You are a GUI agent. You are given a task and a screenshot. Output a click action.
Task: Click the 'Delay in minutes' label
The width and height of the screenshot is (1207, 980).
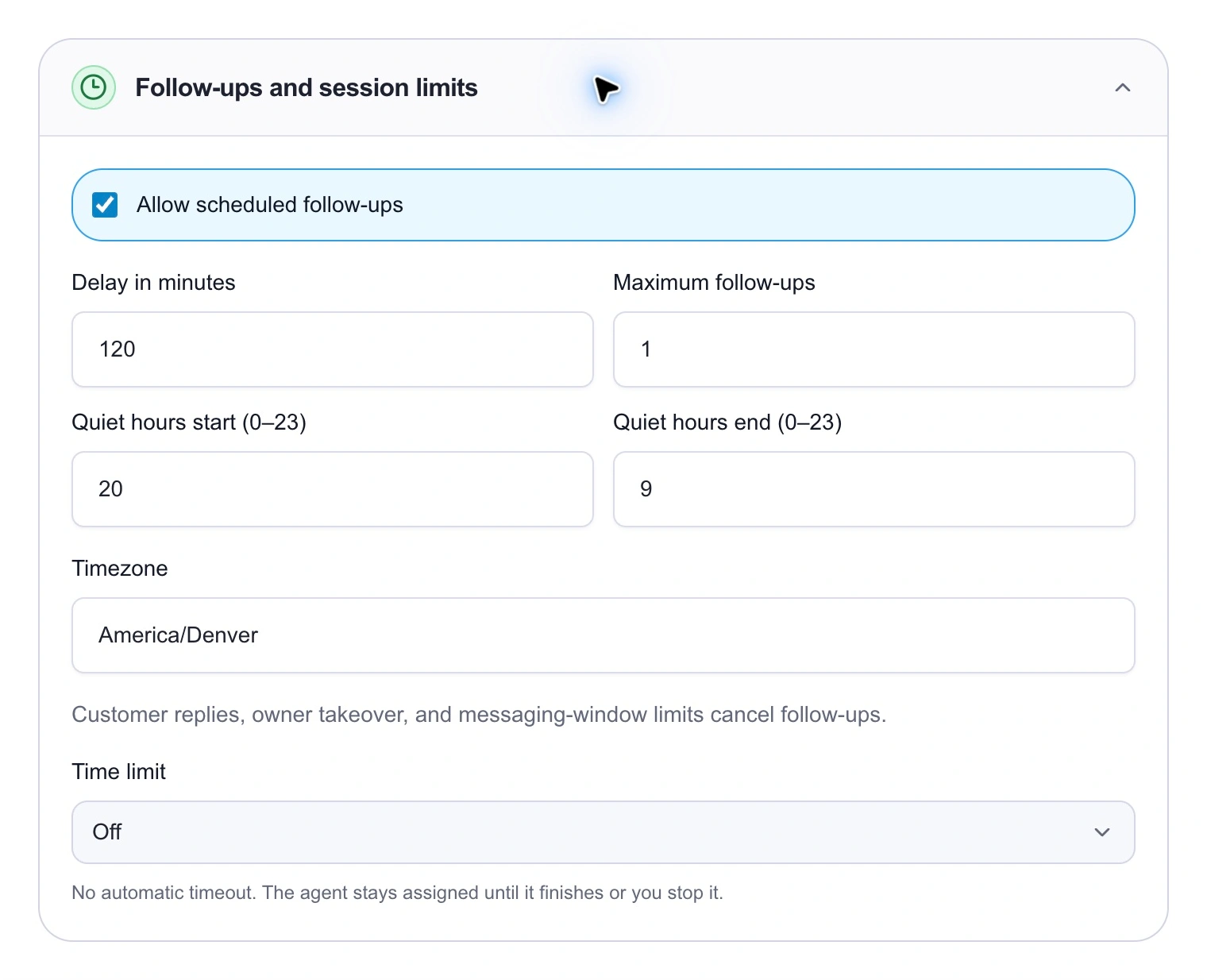(x=153, y=283)
